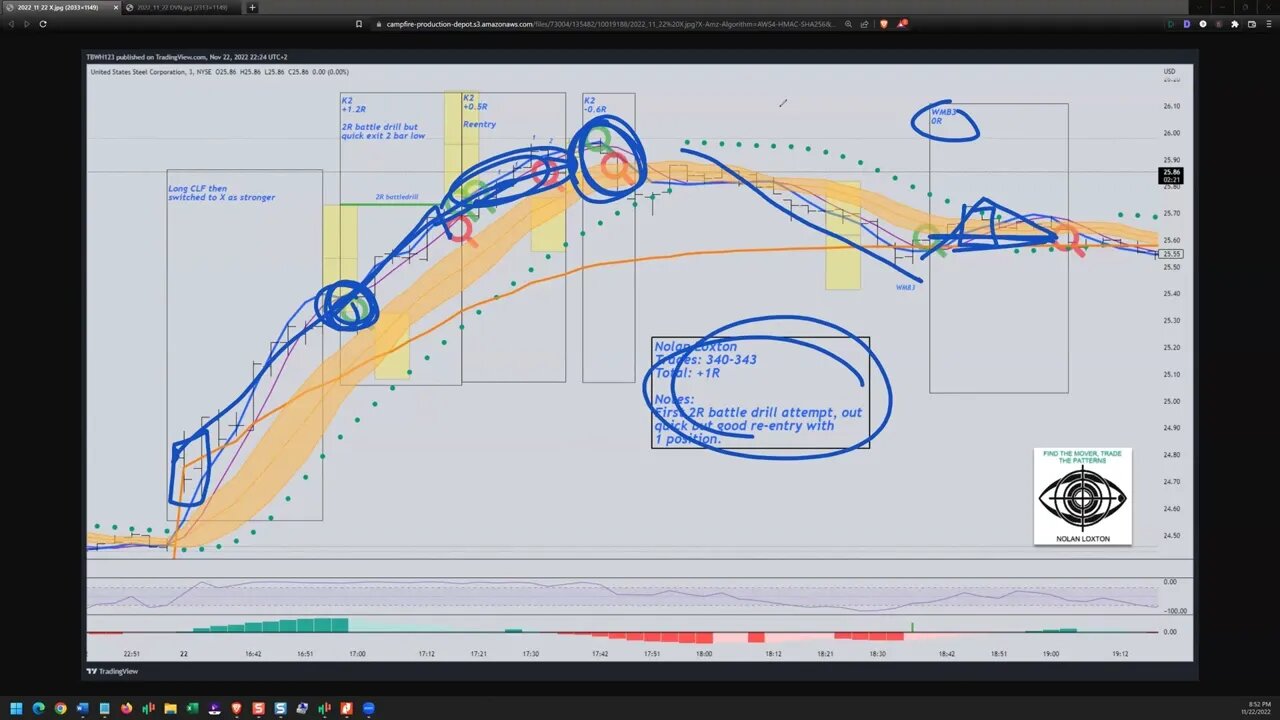Viewport: 1280px width, 720px height.
Task: Open a new browser tab
Action: (252, 7)
